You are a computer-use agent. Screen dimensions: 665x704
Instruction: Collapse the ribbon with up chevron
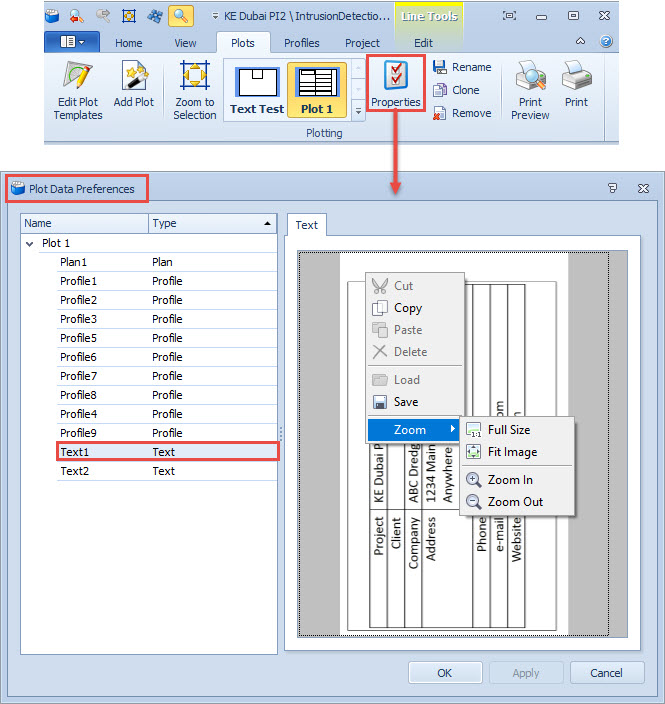pyautogui.click(x=580, y=41)
